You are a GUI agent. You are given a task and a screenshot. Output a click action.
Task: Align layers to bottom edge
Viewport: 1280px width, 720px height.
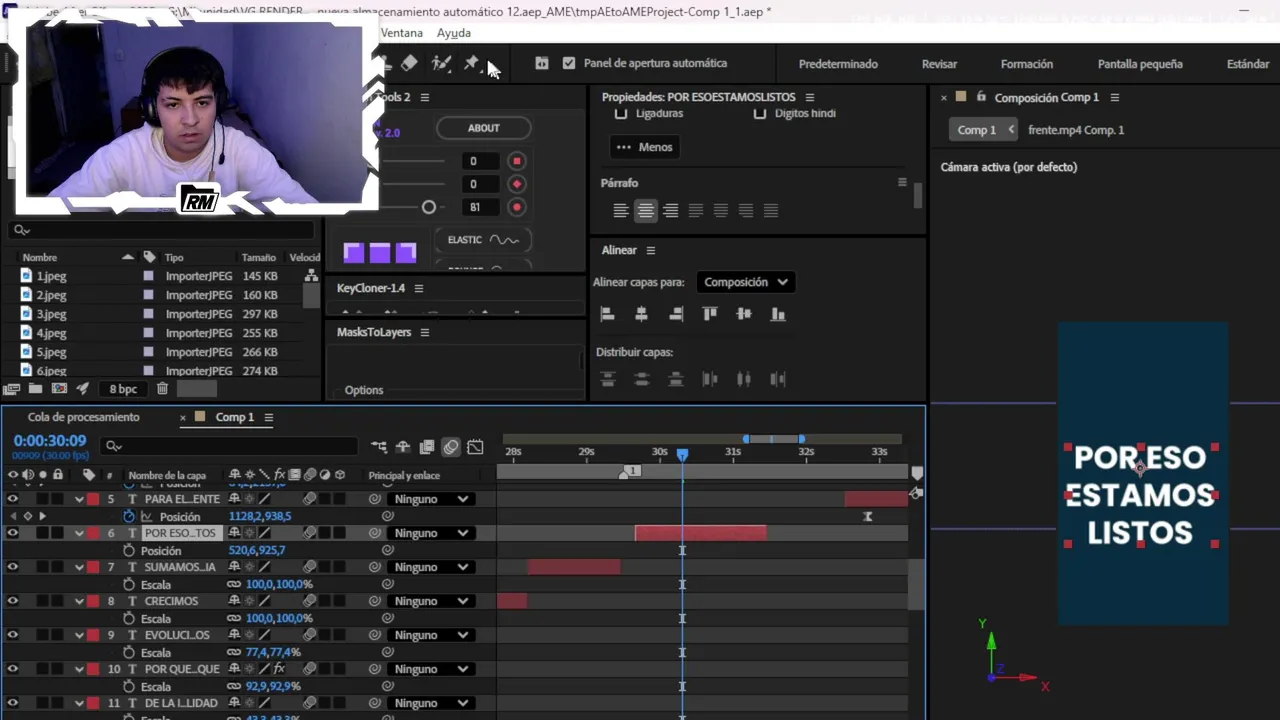coord(778,314)
